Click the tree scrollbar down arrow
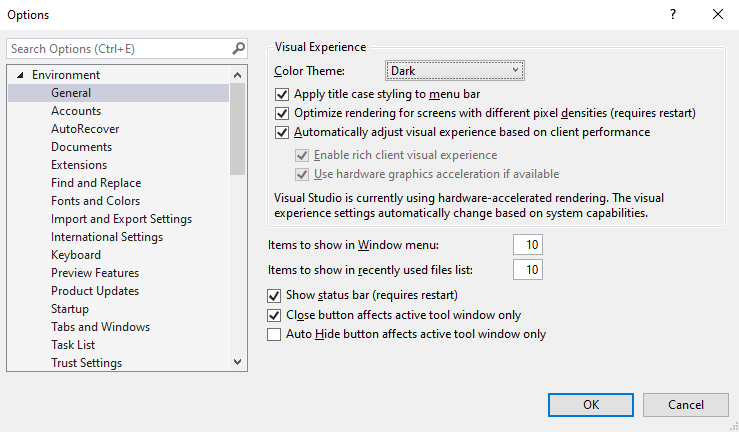The image size is (739, 432). coord(238,362)
